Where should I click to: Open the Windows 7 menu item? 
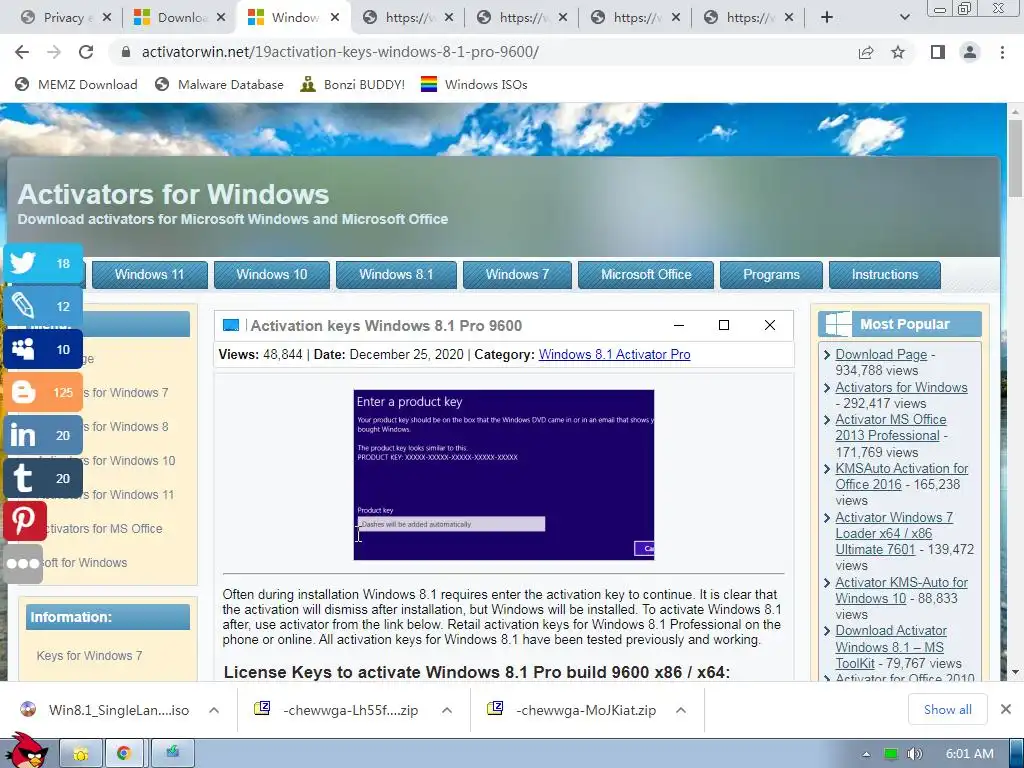517,274
